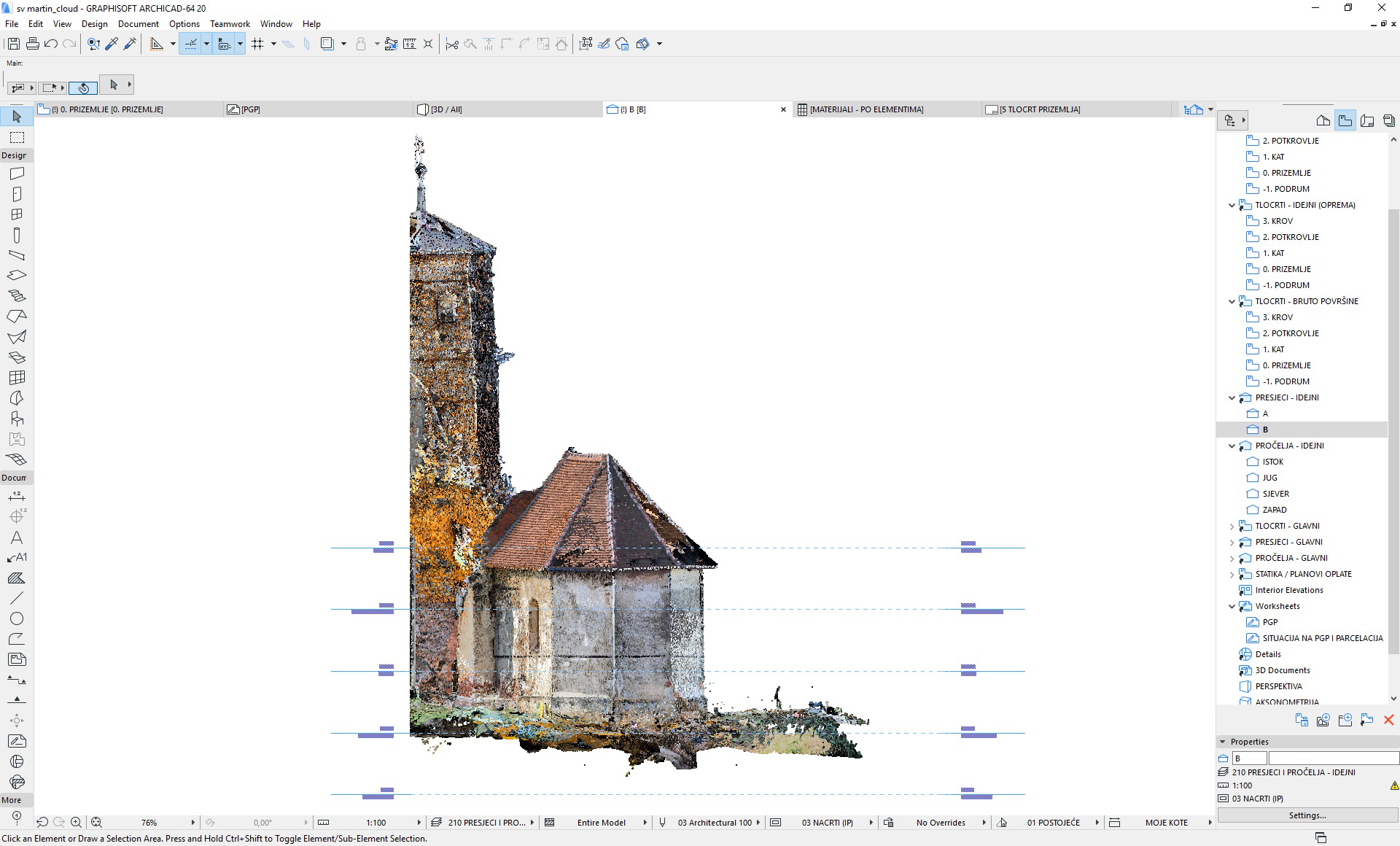Select the Marquee tool in the toolbox

[x=17, y=137]
